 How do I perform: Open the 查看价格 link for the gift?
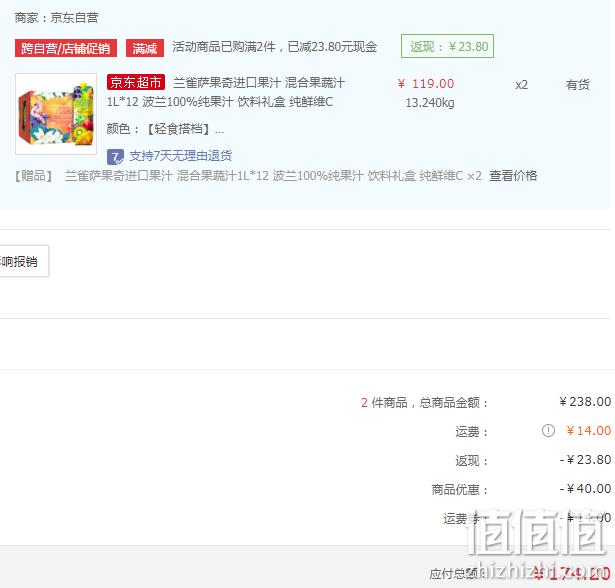(x=513, y=175)
